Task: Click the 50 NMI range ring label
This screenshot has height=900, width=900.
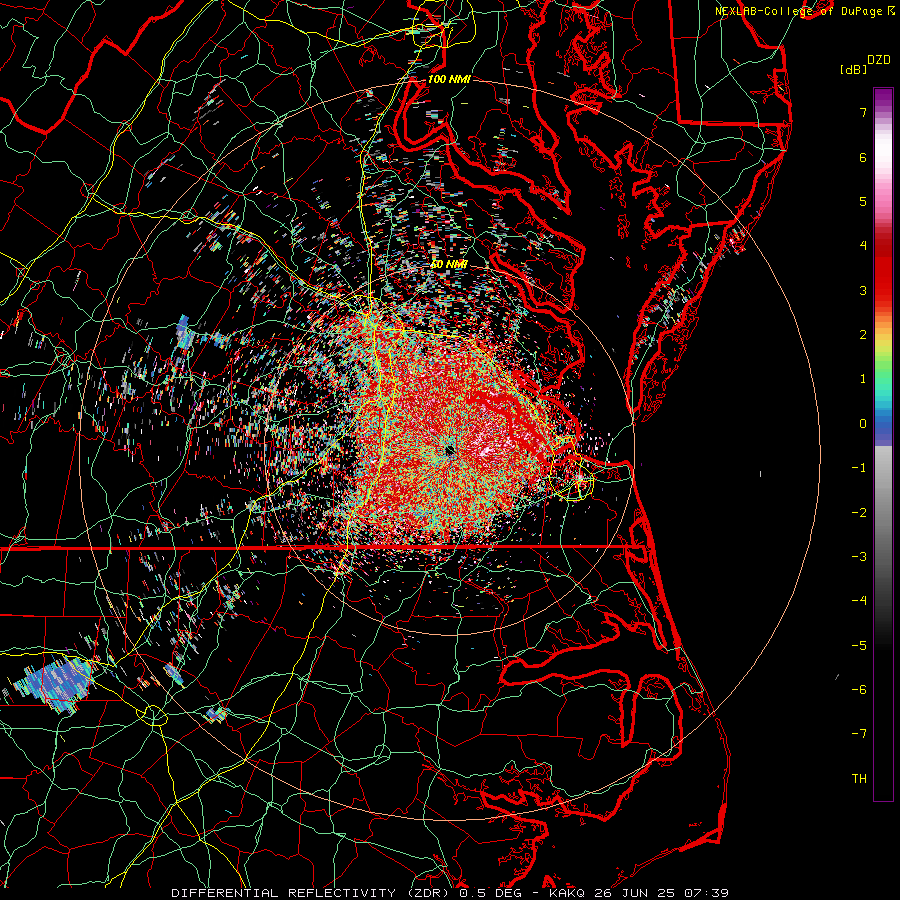Action: [449, 264]
